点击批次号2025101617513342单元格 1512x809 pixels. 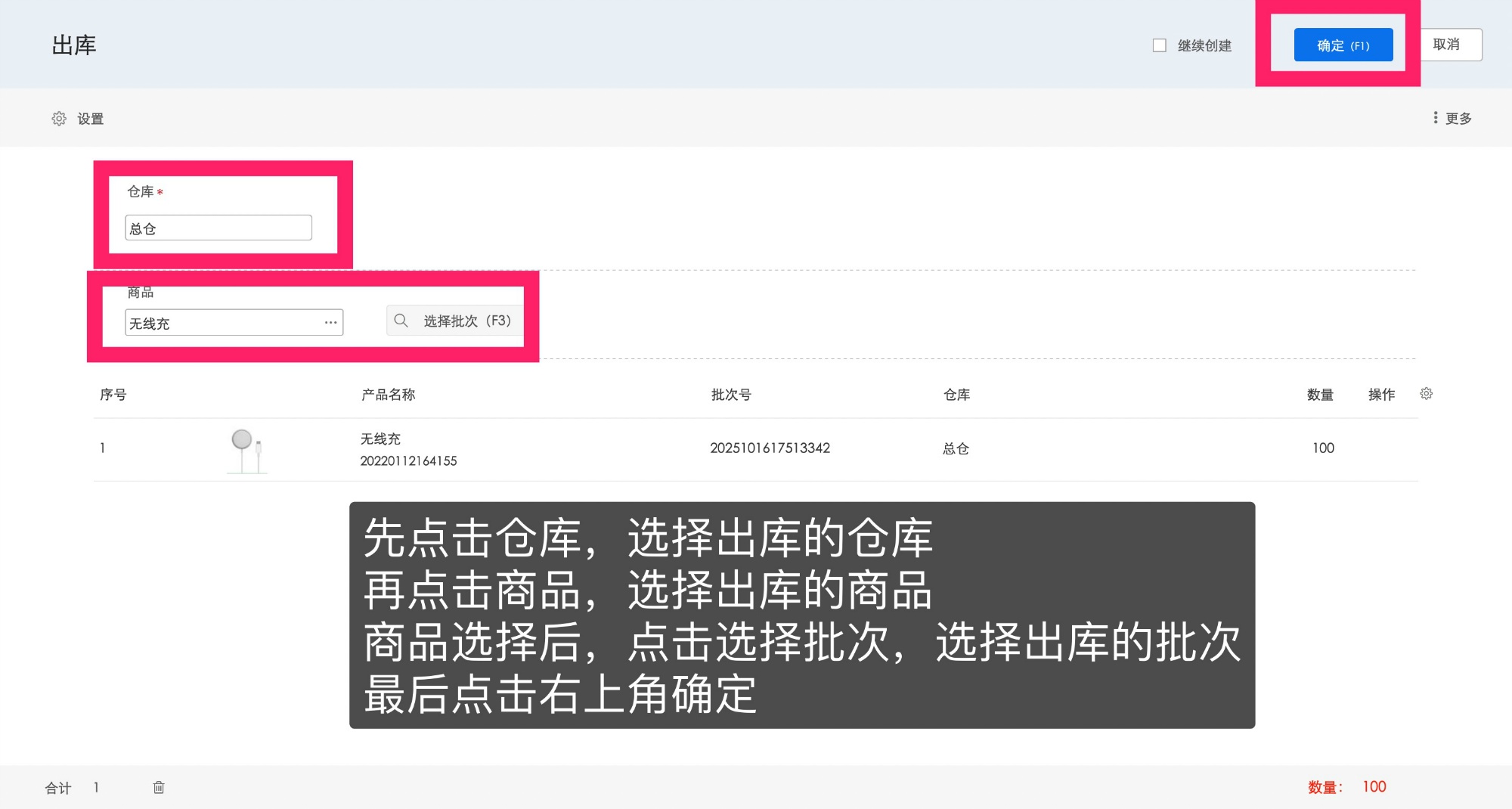coord(771,448)
